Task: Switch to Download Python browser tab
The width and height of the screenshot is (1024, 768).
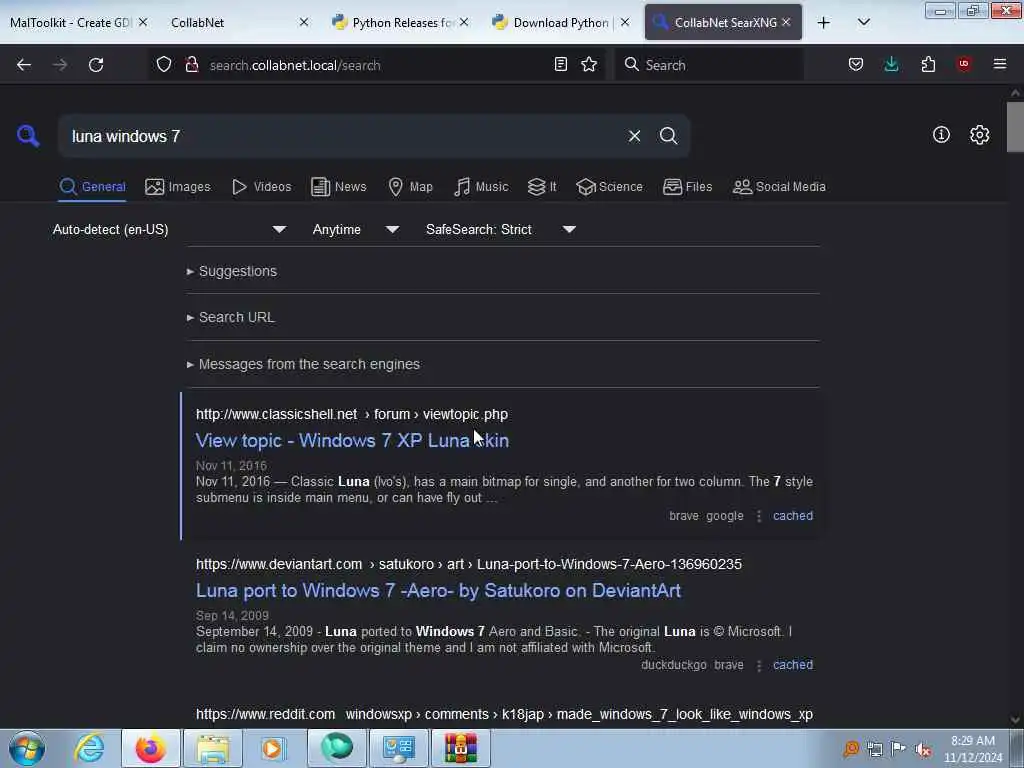Action: tap(560, 23)
